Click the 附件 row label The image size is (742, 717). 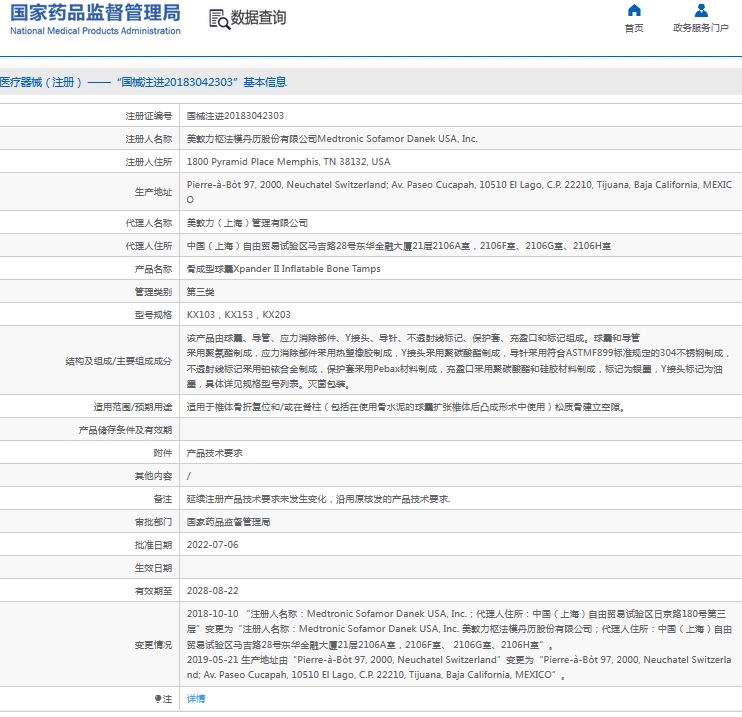click(163, 453)
